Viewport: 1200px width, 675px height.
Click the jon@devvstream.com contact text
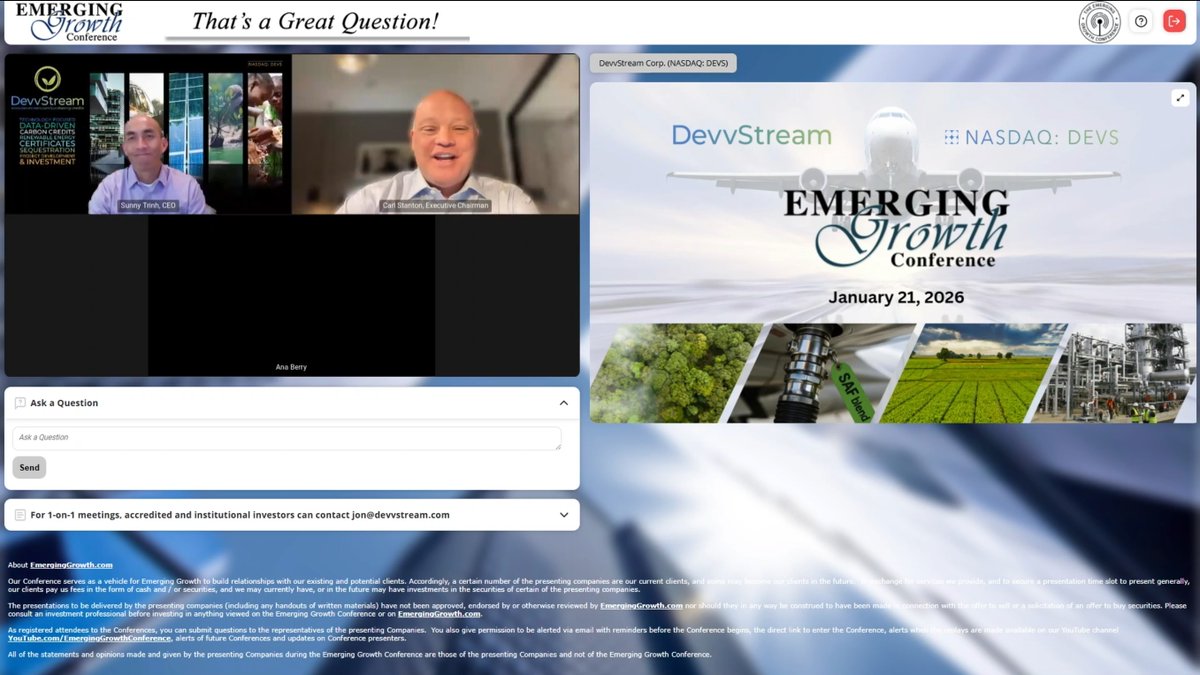pos(401,515)
